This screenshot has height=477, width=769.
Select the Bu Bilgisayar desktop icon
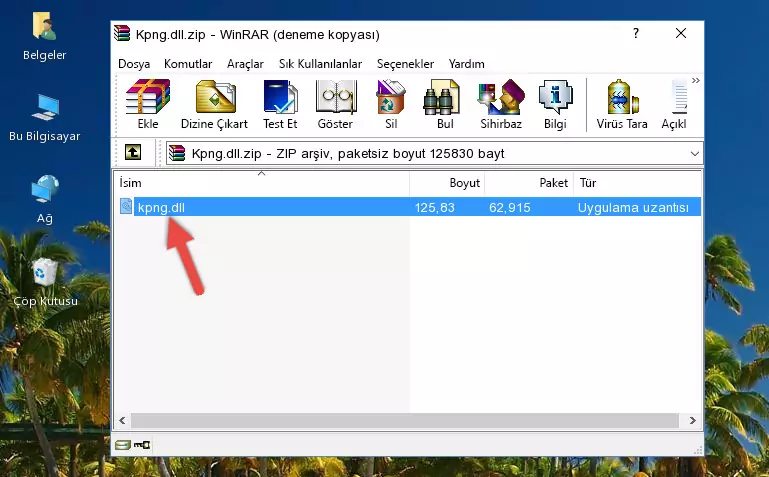point(45,118)
